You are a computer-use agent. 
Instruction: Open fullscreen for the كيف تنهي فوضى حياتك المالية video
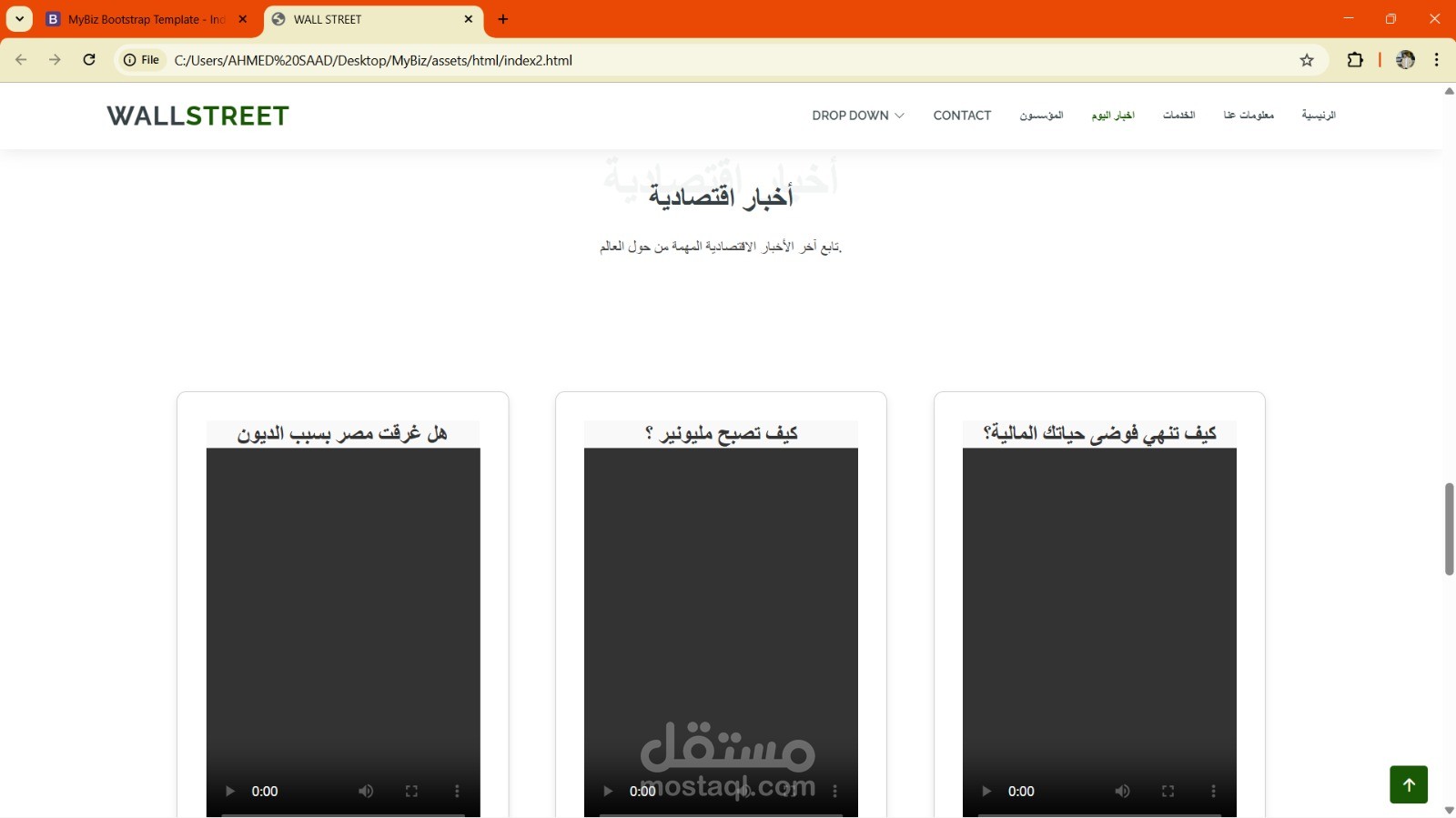pos(1168,792)
